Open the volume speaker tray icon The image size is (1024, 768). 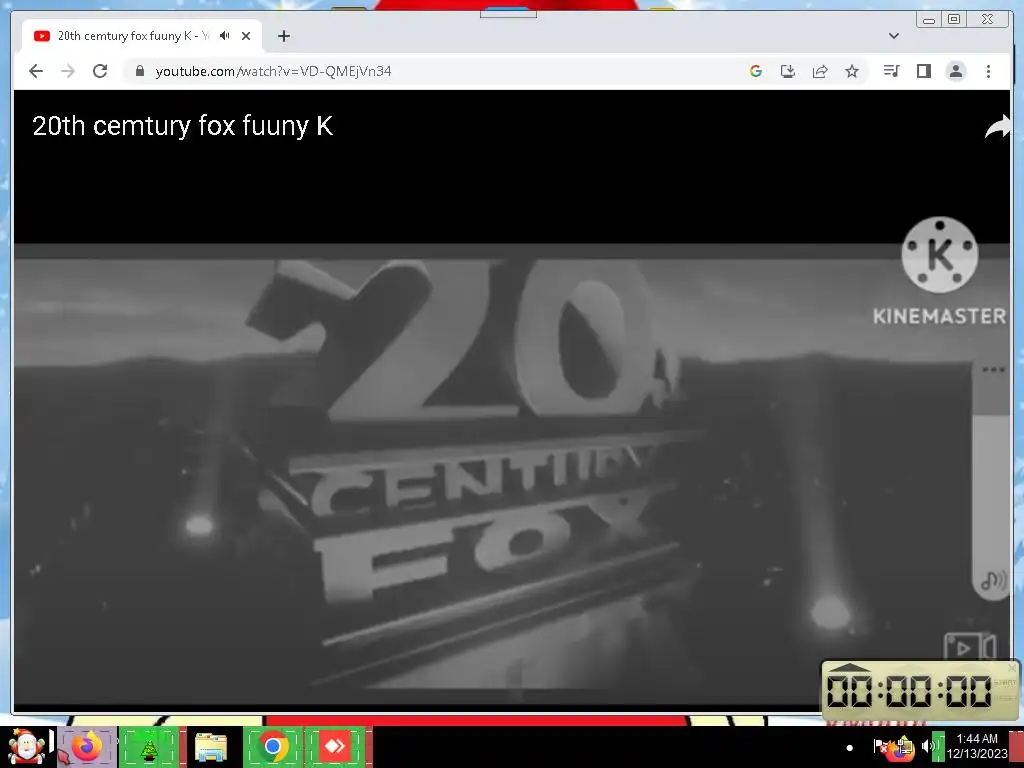(x=928, y=746)
